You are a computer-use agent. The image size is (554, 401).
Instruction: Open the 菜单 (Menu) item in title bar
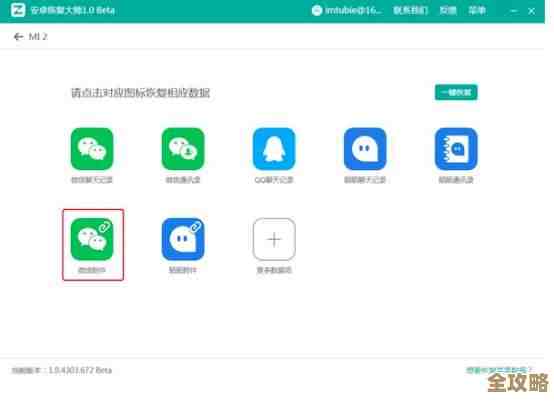pyautogui.click(x=477, y=11)
